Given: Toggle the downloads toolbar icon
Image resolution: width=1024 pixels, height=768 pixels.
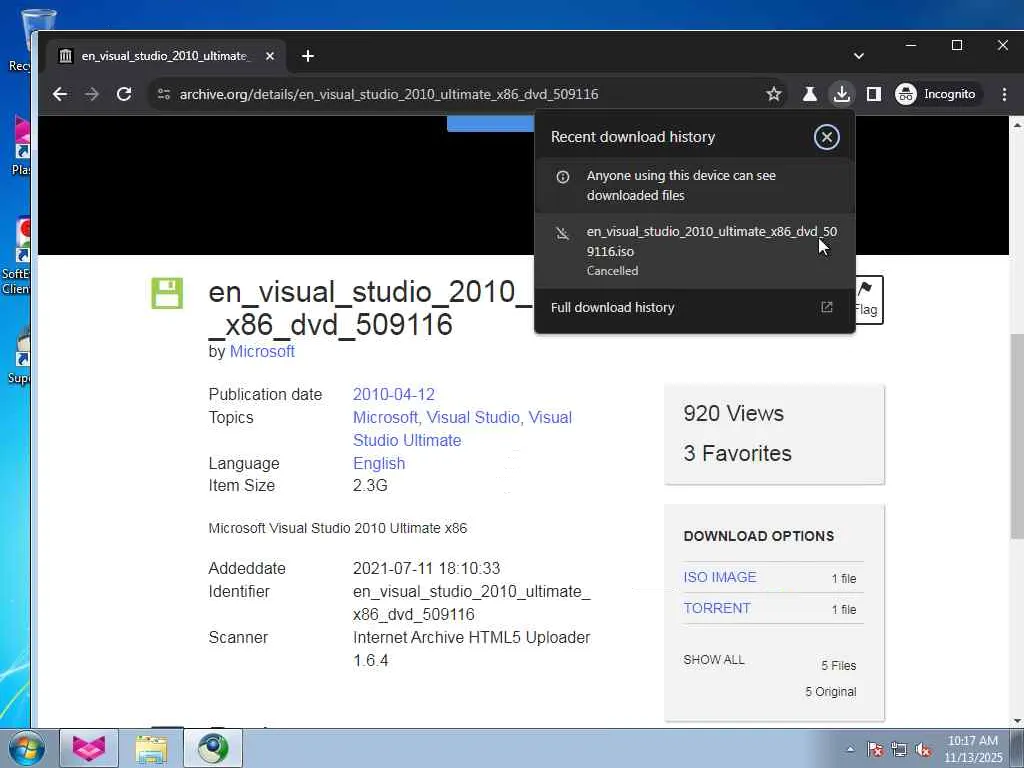Looking at the screenshot, I should [842, 94].
